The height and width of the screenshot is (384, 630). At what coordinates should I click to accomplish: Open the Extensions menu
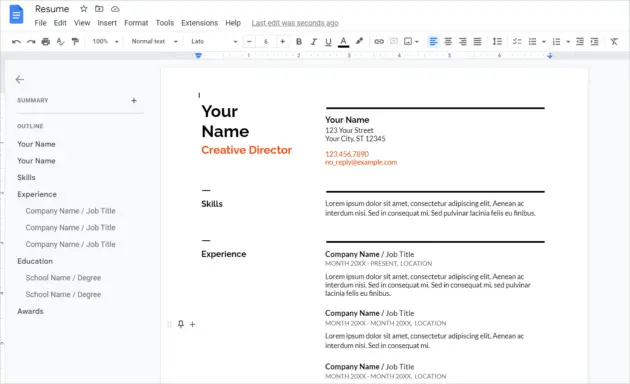200,23
